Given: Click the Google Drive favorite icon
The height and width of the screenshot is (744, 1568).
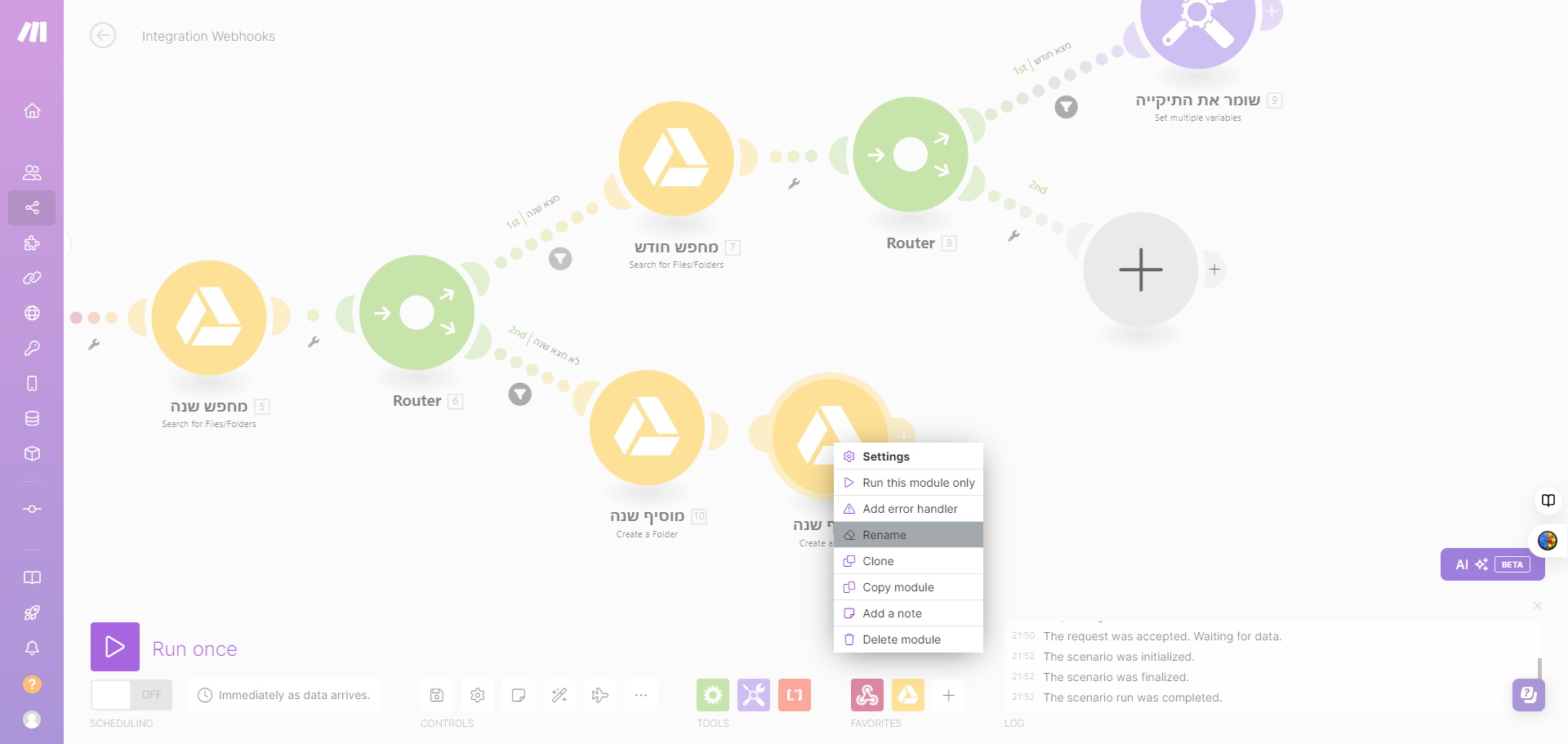Looking at the screenshot, I should pyautogui.click(x=908, y=695).
